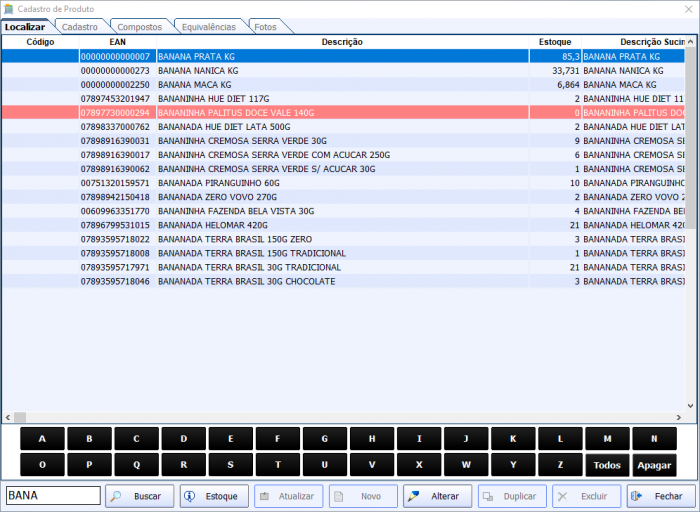Screen dimensions: 700x512
Task: Open the Compostos tab
Action: pyautogui.click(x=139, y=27)
